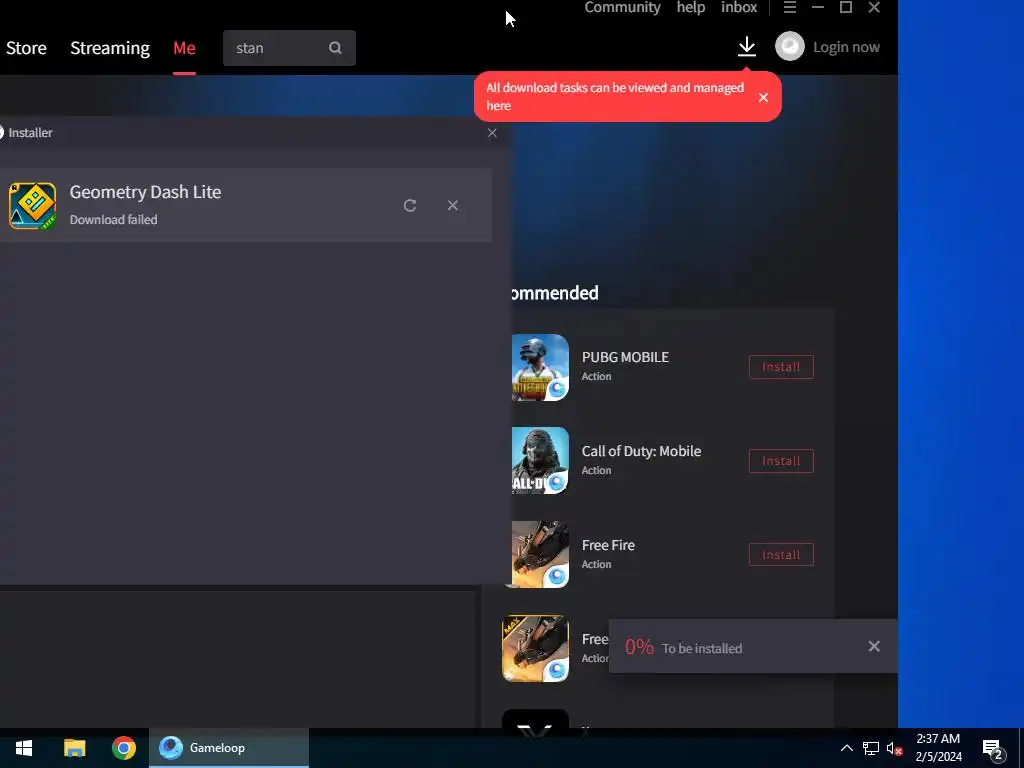The image size is (1024, 768).
Task: Remove Geometry Dash Lite from installer list
Action: (x=453, y=205)
